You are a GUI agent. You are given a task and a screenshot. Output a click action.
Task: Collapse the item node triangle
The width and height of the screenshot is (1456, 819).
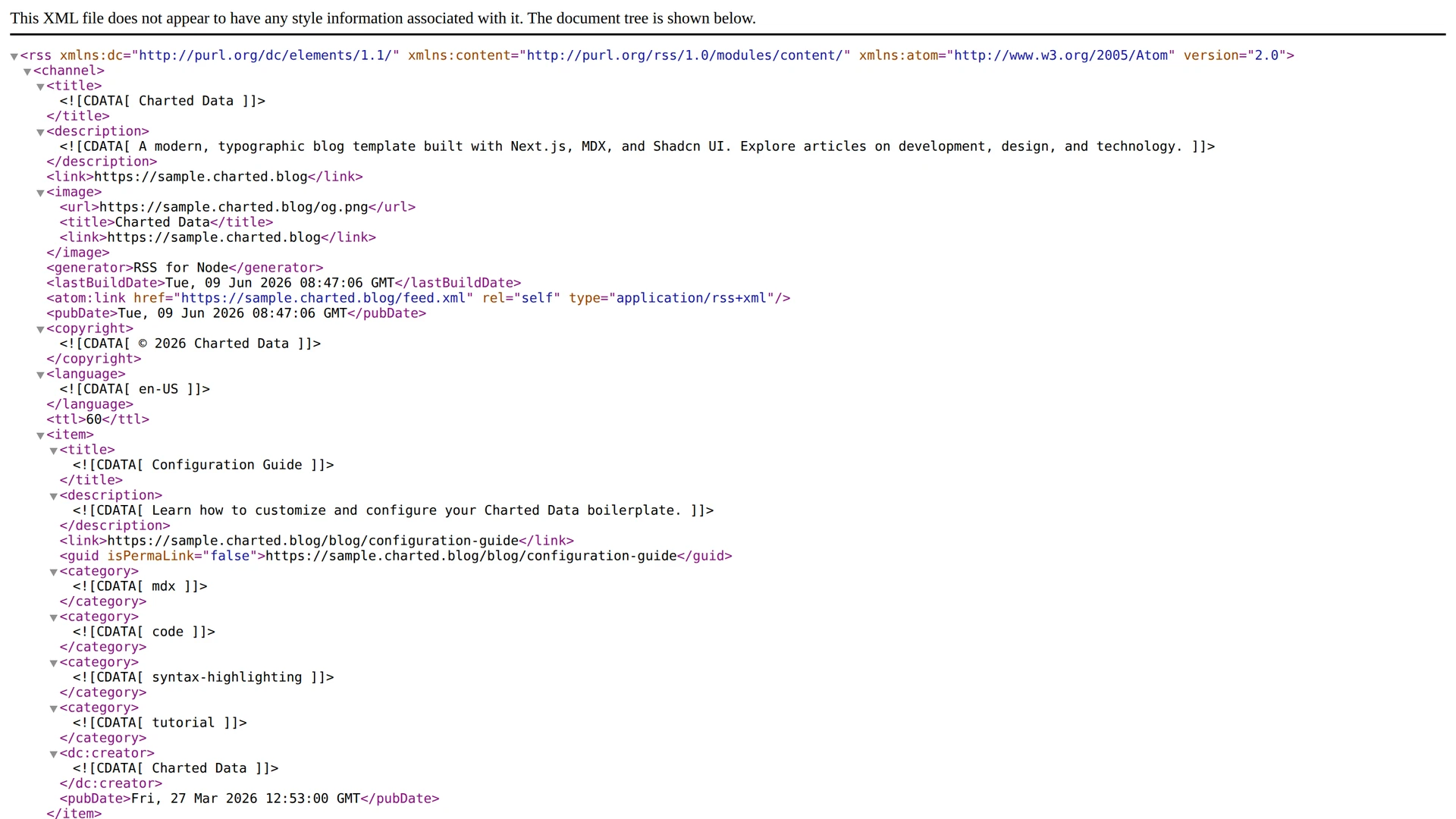pos(40,435)
